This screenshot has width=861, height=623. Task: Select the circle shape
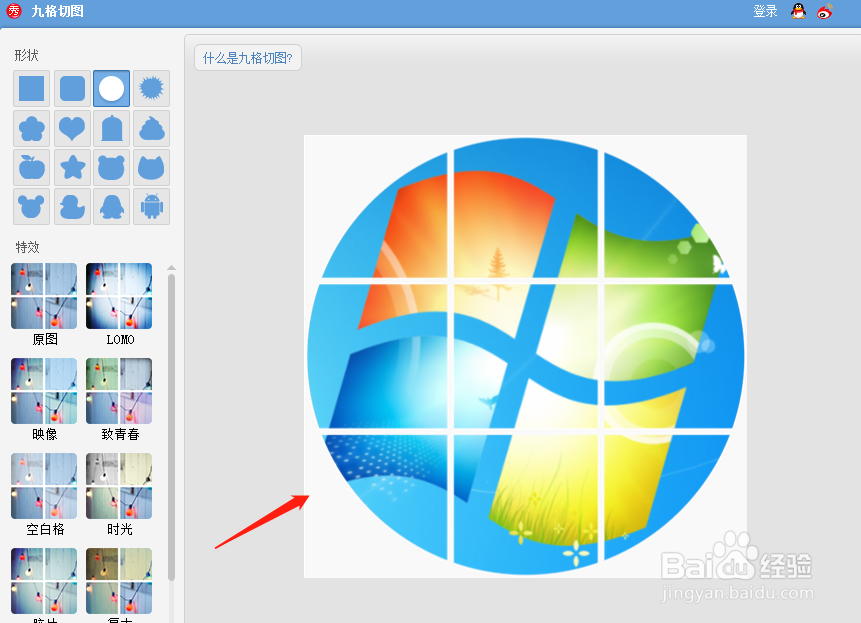pyautogui.click(x=111, y=88)
